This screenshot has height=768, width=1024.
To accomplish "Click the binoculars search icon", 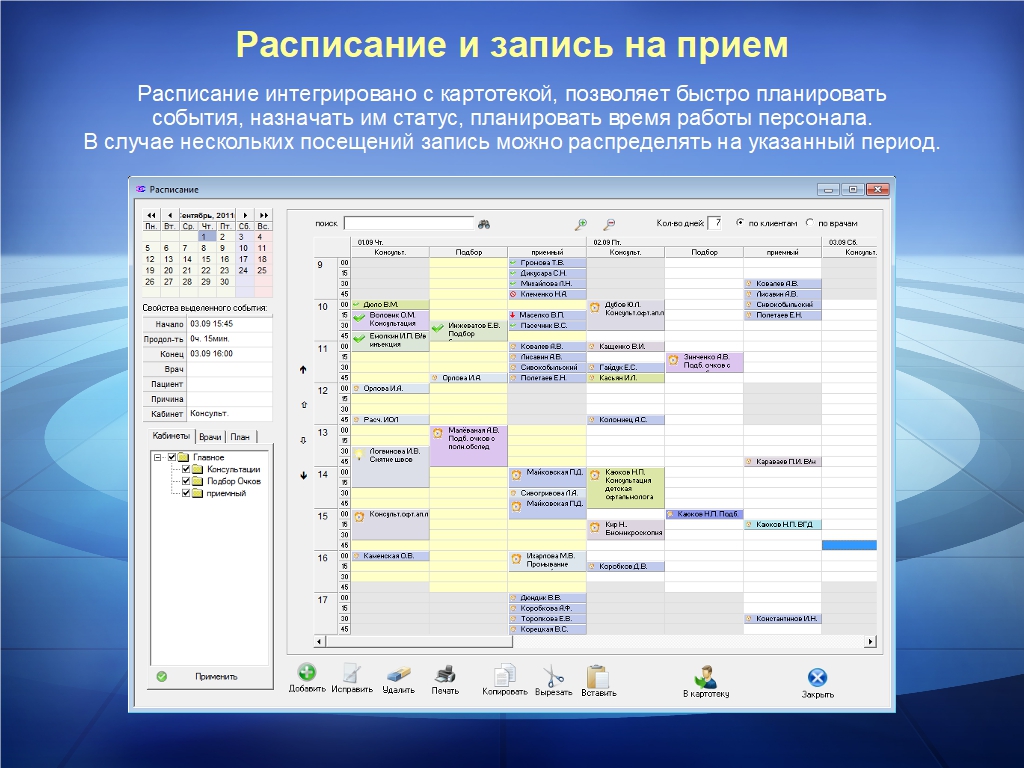I will coord(485,224).
